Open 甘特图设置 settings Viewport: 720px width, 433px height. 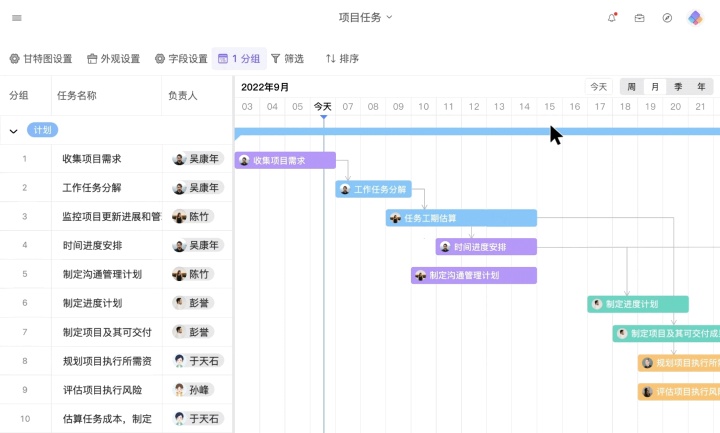pos(41,58)
